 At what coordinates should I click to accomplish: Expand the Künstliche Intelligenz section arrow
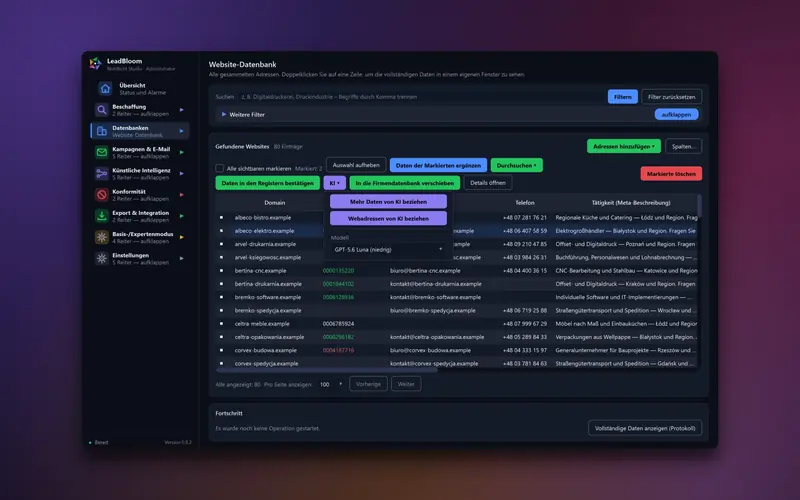pyautogui.click(x=181, y=173)
